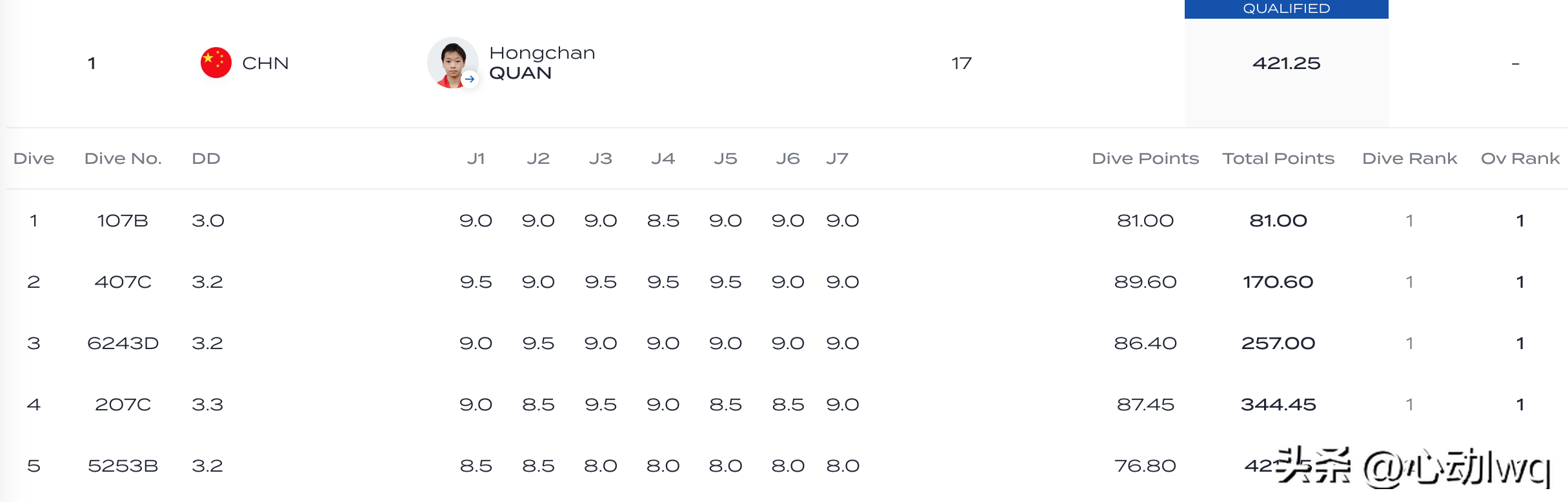Click the blue arrow badge on athlete photo
This screenshot has height=502, width=1568.
coord(470,79)
